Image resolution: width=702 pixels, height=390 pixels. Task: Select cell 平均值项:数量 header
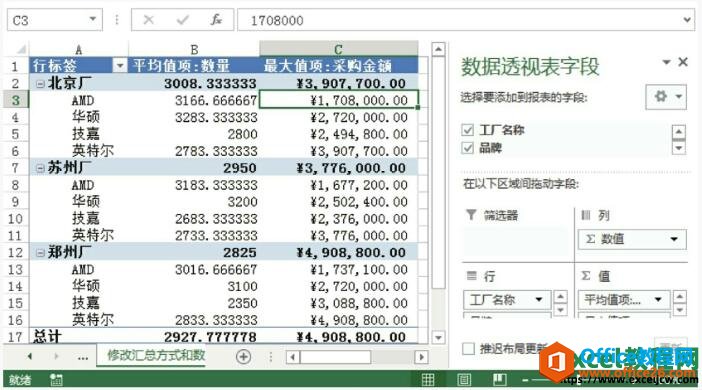click(194, 66)
